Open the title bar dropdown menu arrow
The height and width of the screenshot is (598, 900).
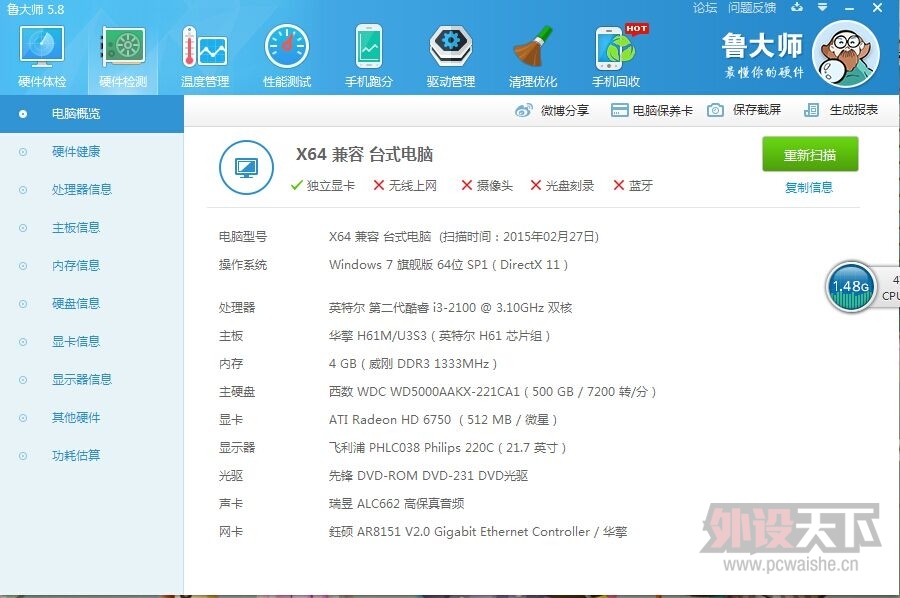pos(823,7)
